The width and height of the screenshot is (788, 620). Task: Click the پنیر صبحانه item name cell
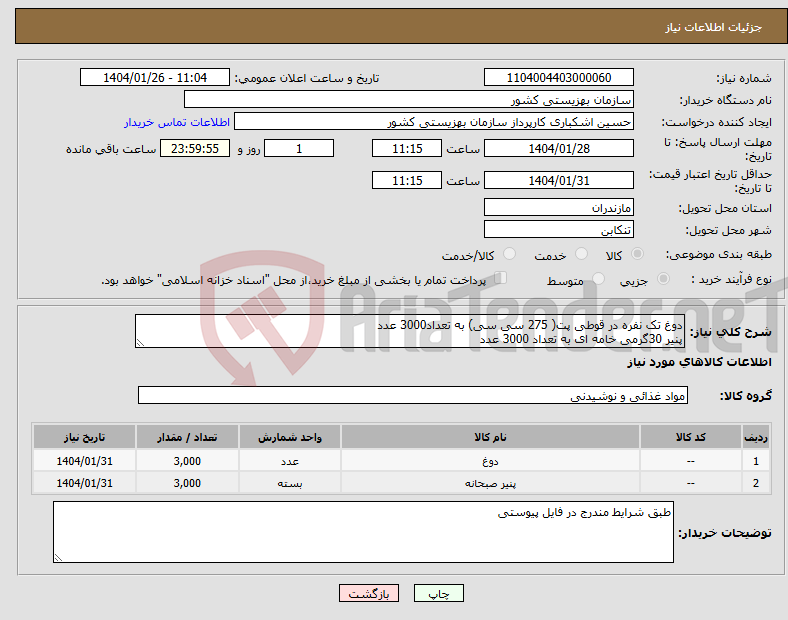pyautogui.click(x=490, y=483)
